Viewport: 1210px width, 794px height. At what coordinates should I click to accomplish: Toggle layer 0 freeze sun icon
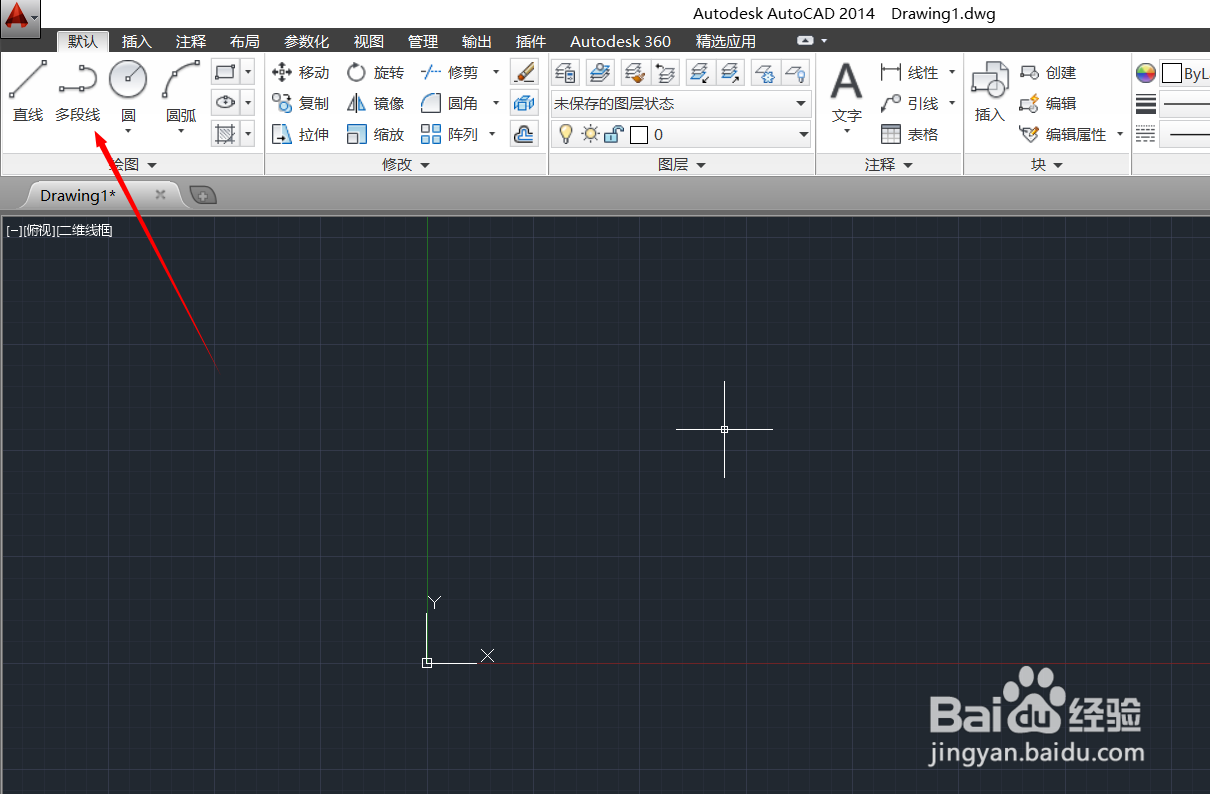coord(590,134)
